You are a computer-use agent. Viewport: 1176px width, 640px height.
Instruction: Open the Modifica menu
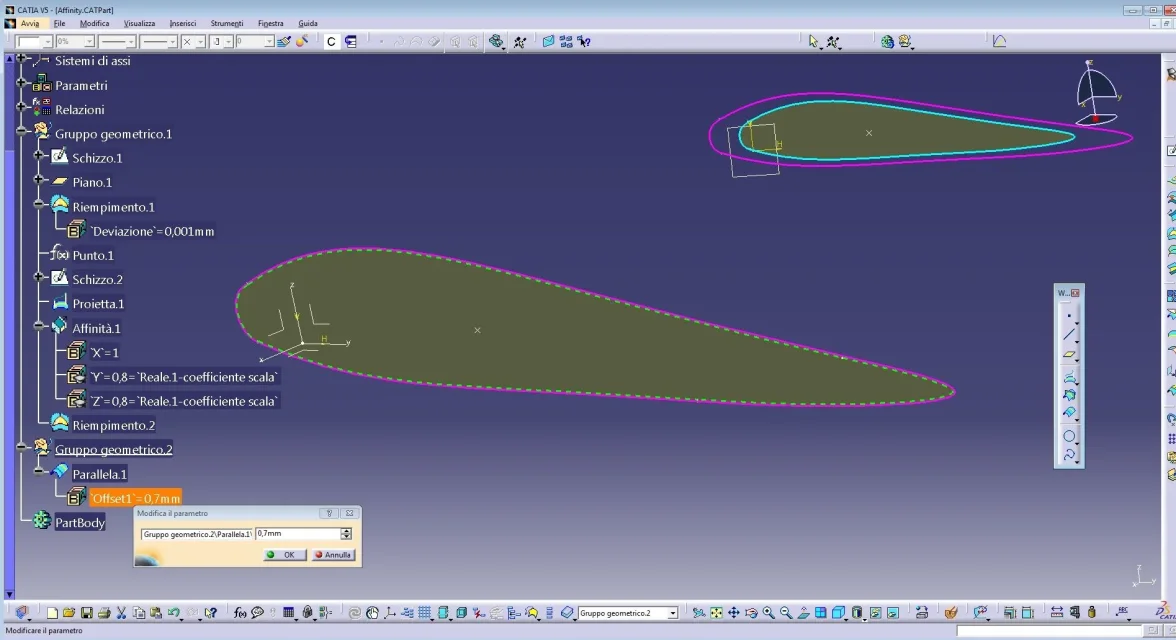(94, 23)
